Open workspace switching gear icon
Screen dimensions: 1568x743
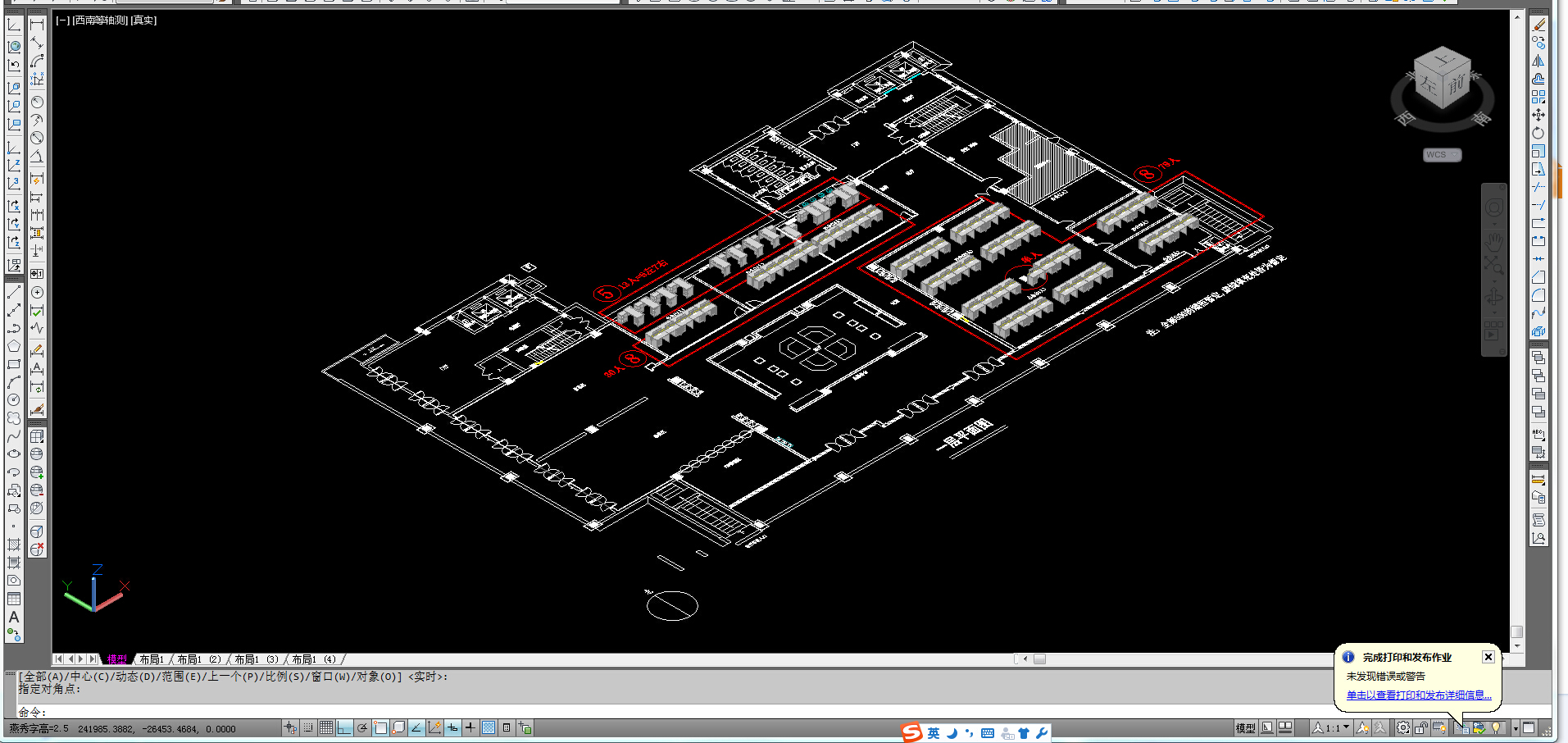[x=1403, y=727]
